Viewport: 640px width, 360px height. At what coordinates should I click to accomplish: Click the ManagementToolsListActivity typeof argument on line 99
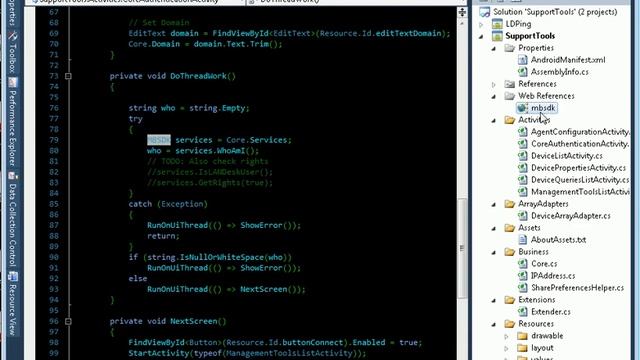289,353
